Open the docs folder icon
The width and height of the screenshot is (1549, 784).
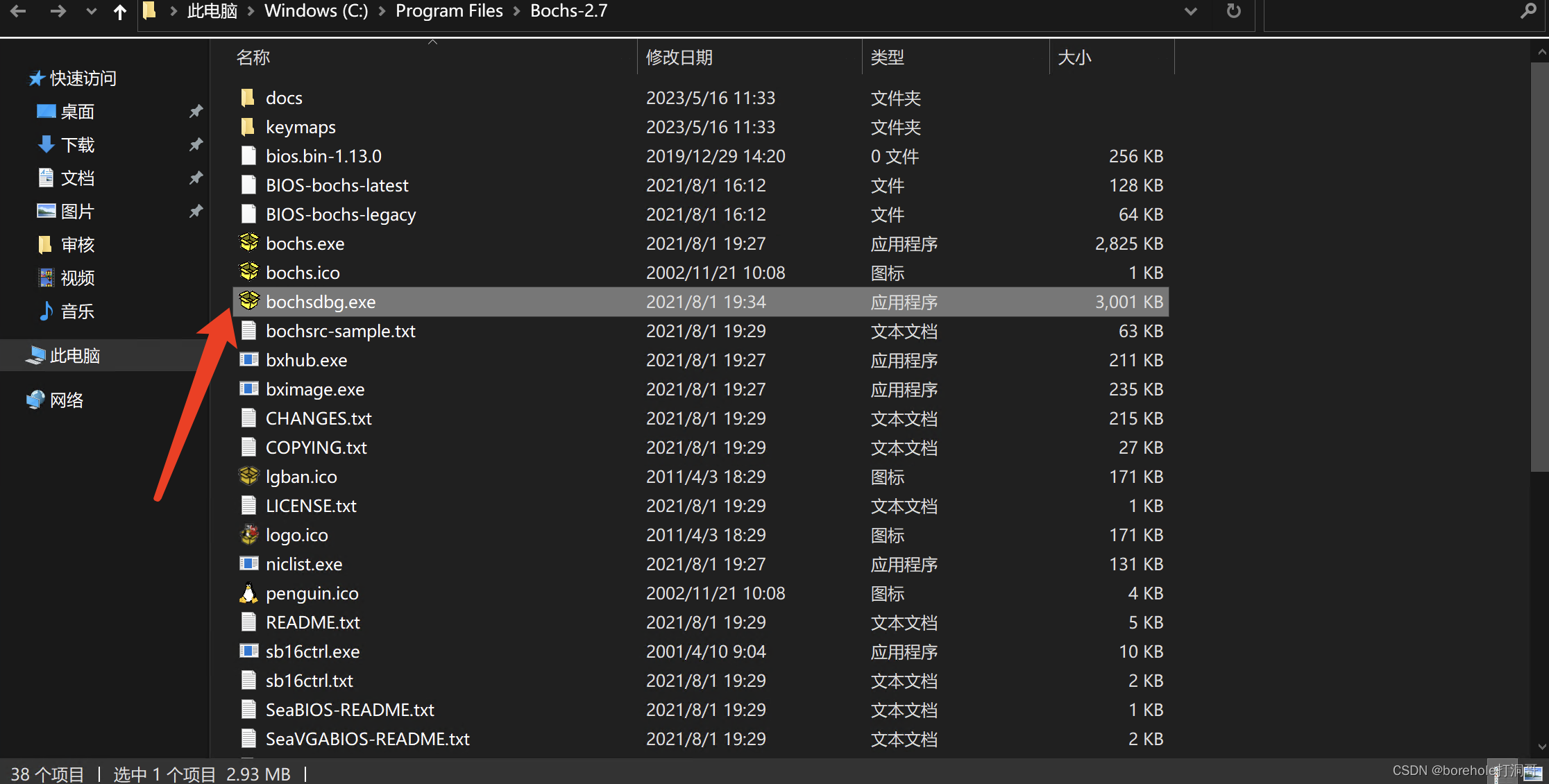tap(248, 98)
